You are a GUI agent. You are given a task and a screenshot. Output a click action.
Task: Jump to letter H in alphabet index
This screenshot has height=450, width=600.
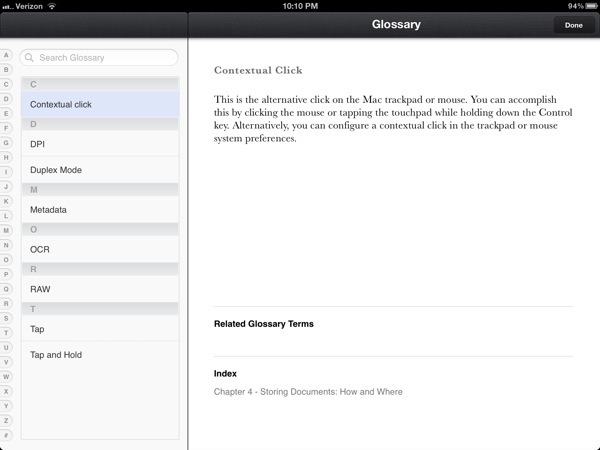(6, 157)
